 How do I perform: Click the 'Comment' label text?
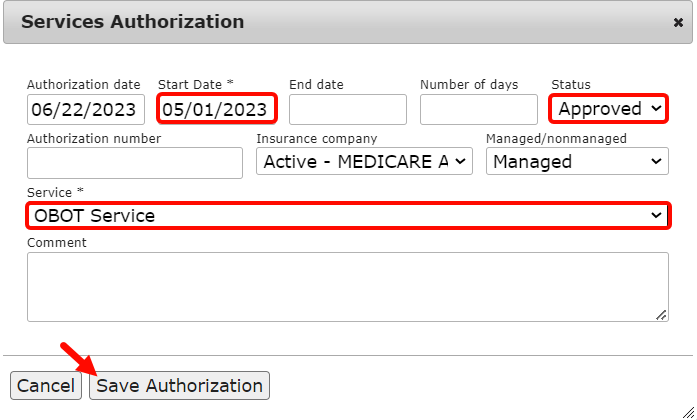click(56, 243)
